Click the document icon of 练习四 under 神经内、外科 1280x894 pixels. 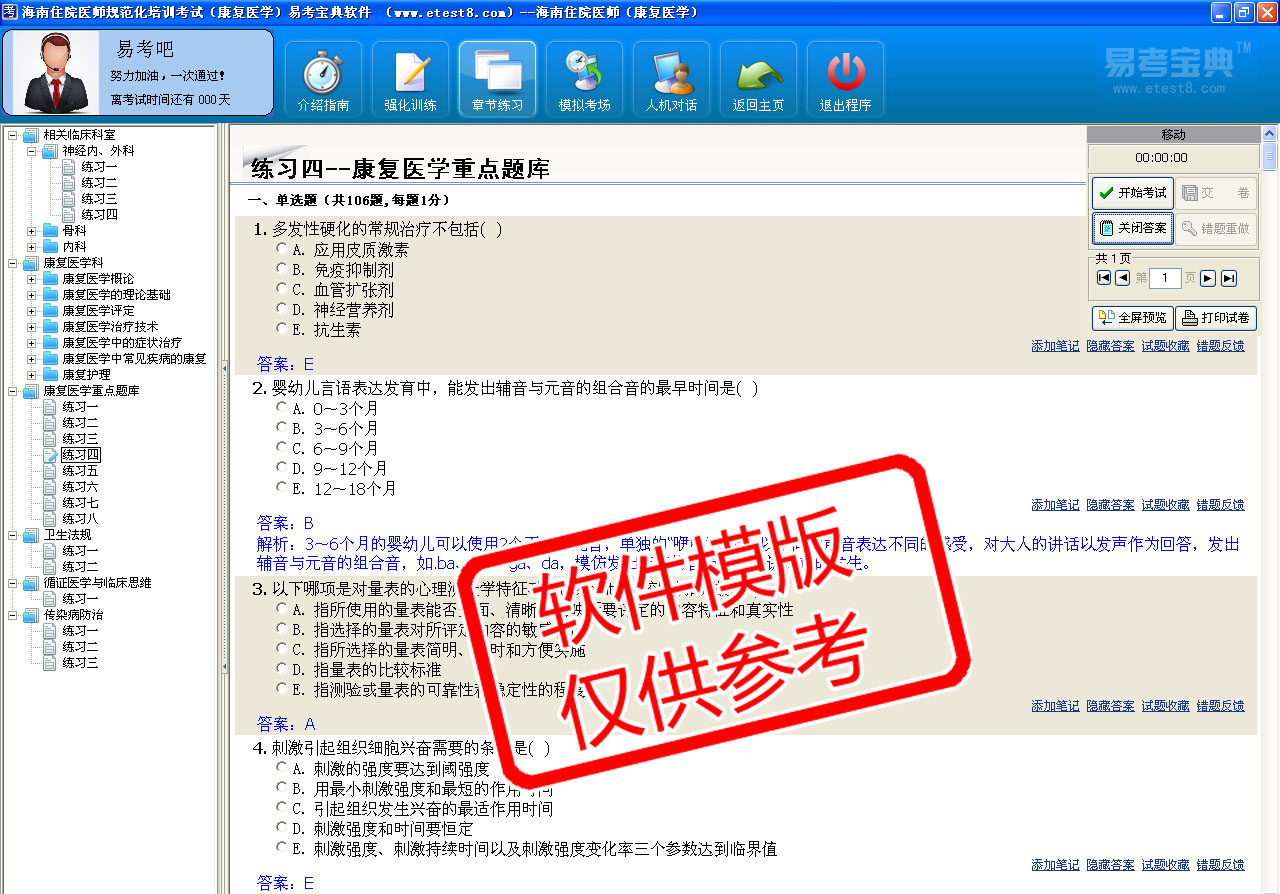click(69, 215)
